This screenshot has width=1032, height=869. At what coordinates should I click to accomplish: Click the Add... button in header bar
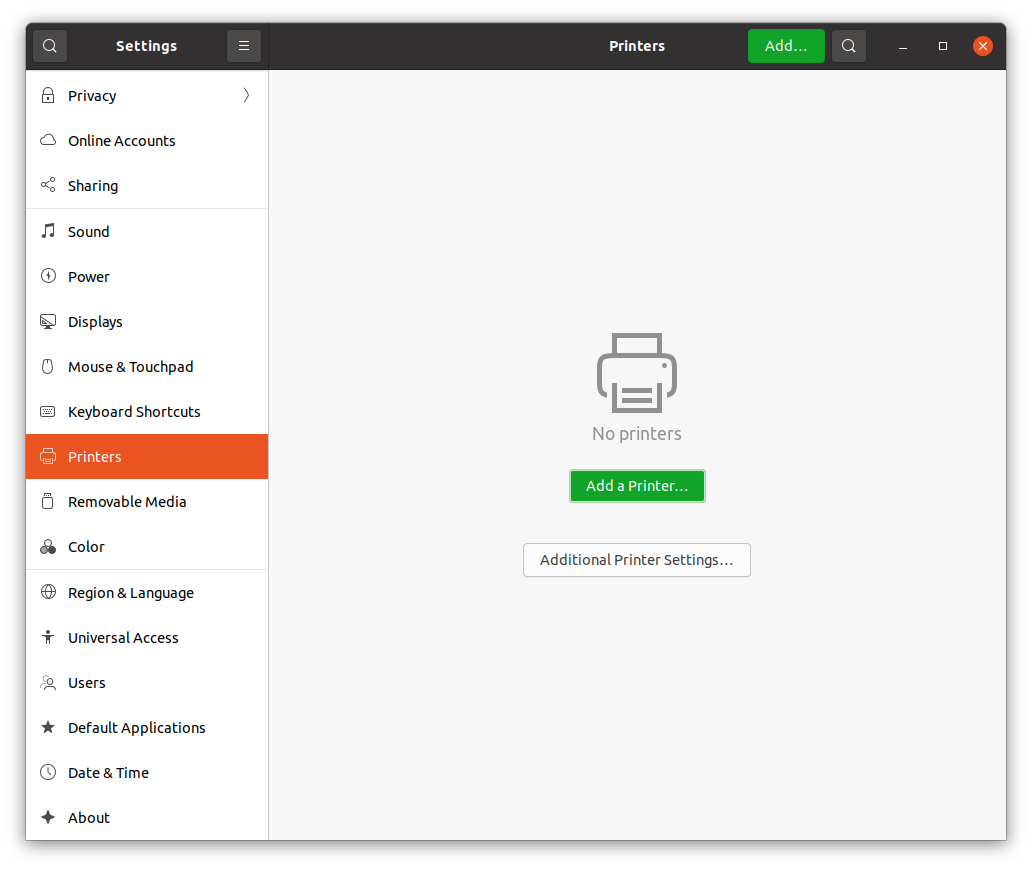[785, 46]
